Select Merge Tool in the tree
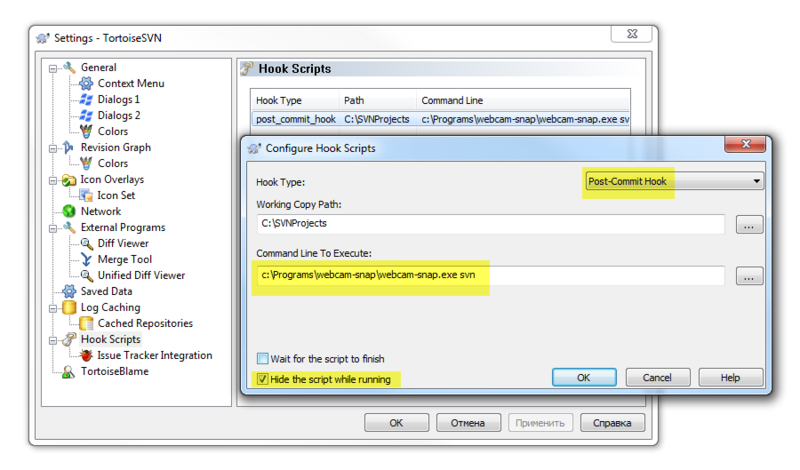This screenshot has height=470, width=800. [125, 259]
